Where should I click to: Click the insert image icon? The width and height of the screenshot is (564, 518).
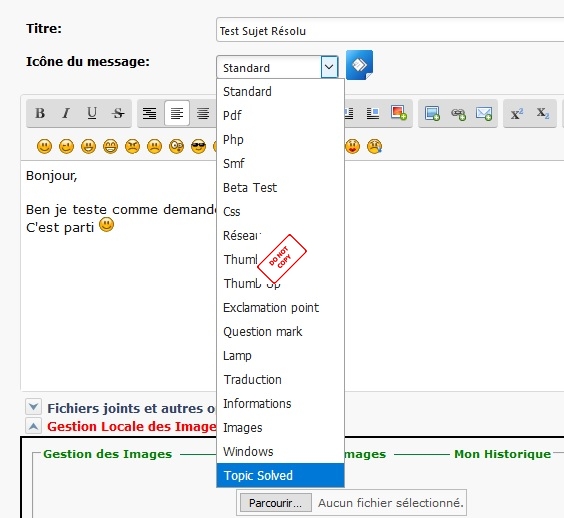click(432, 113)
